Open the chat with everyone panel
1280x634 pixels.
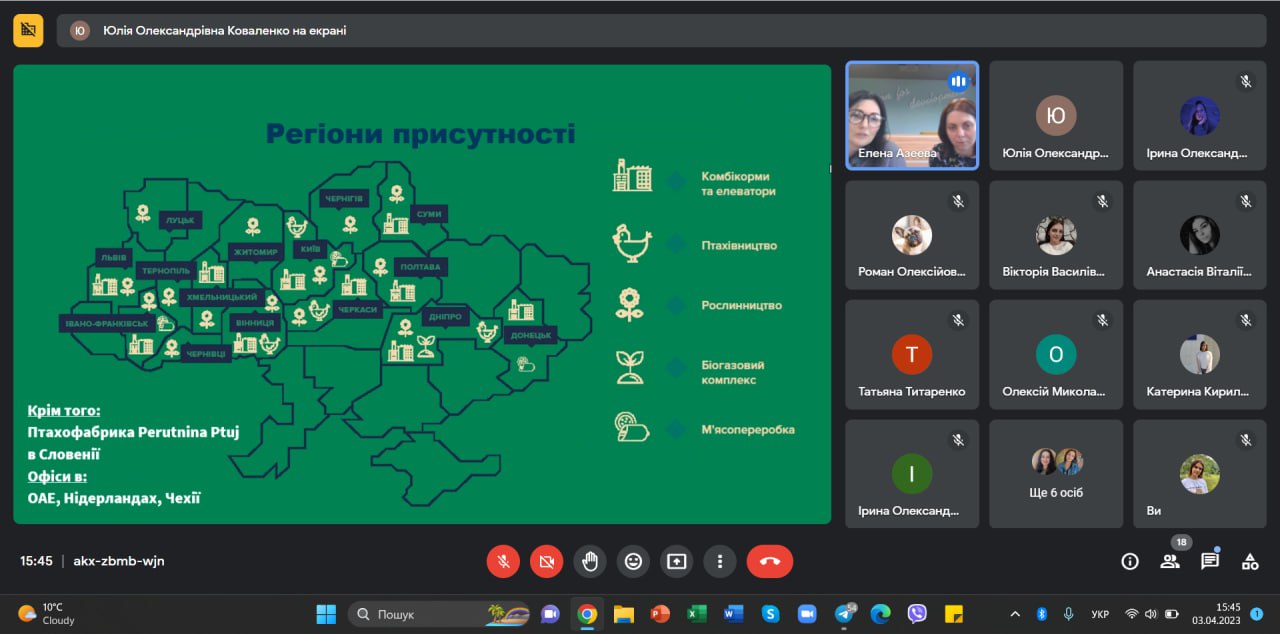coord(1210,561)
